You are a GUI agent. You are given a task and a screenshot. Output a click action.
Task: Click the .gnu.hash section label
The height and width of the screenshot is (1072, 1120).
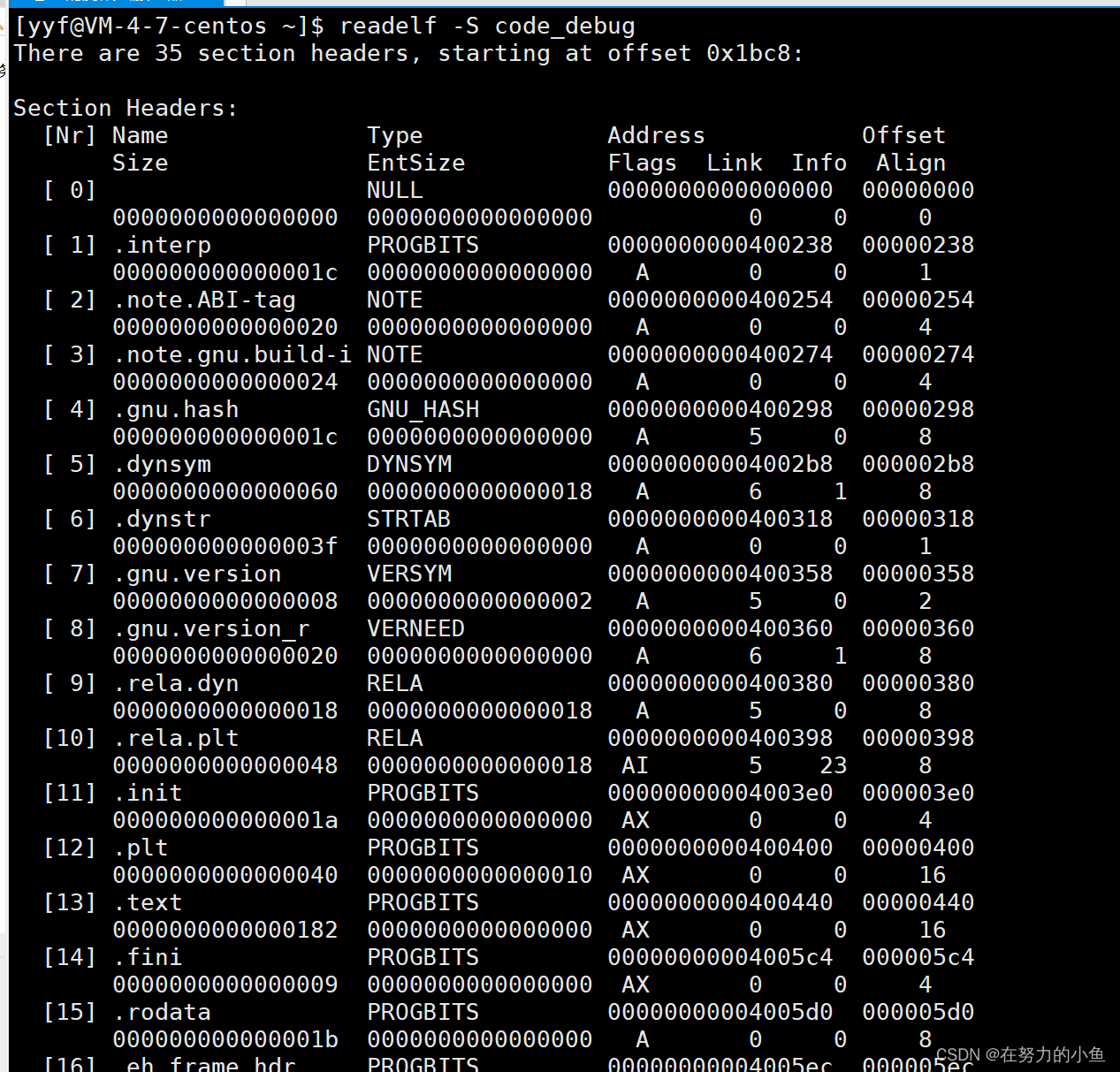[175, 409]
